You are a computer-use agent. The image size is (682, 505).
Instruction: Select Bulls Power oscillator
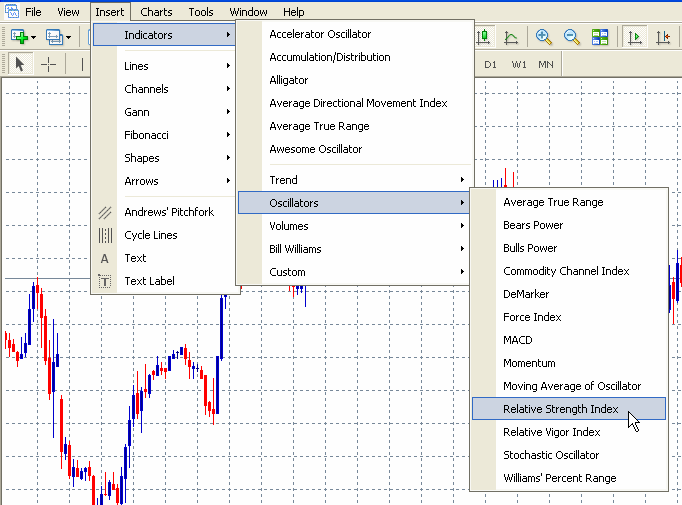pyautogui.click(x=569, y=248)
